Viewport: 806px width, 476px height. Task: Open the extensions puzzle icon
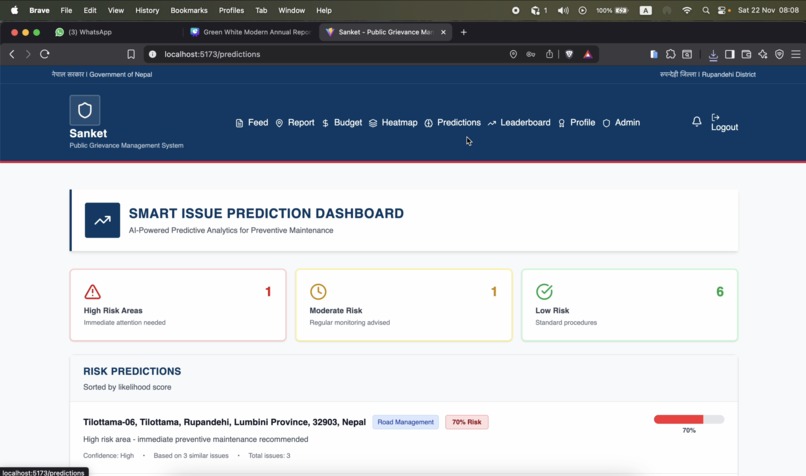[x=670, y=54]
